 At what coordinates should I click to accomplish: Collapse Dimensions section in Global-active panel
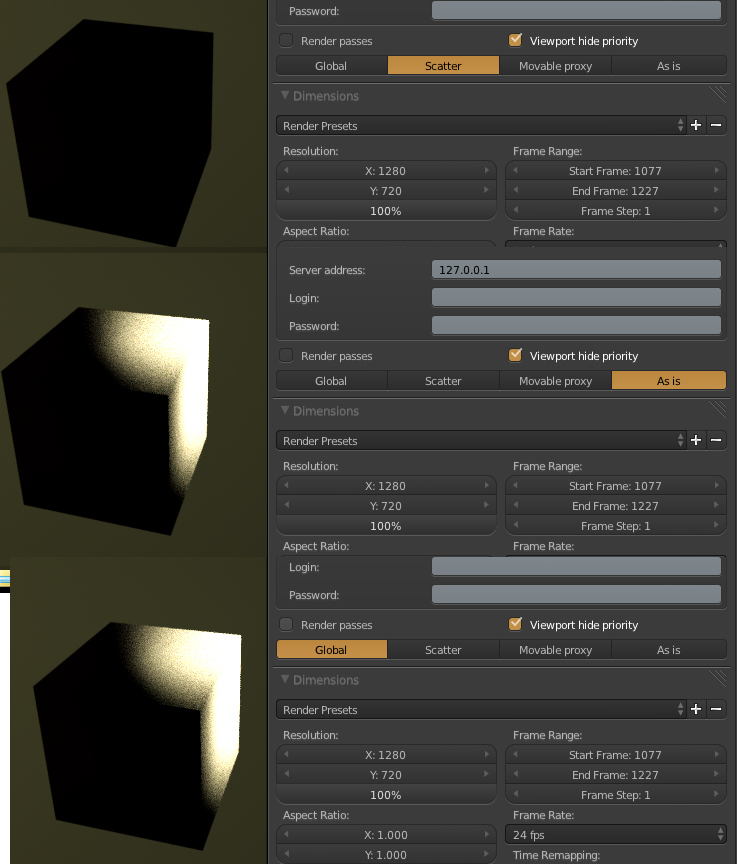coord(285,679)
